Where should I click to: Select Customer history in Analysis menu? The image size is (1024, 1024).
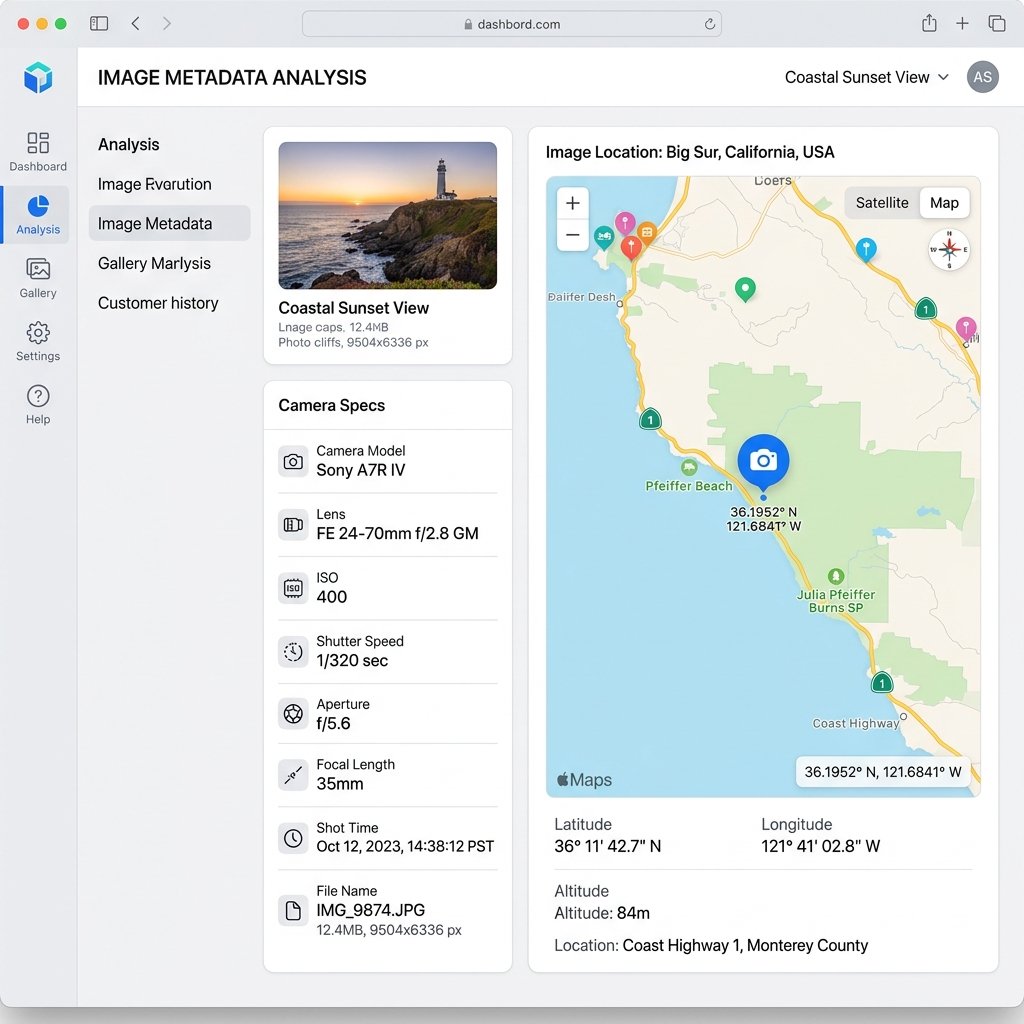158,303
